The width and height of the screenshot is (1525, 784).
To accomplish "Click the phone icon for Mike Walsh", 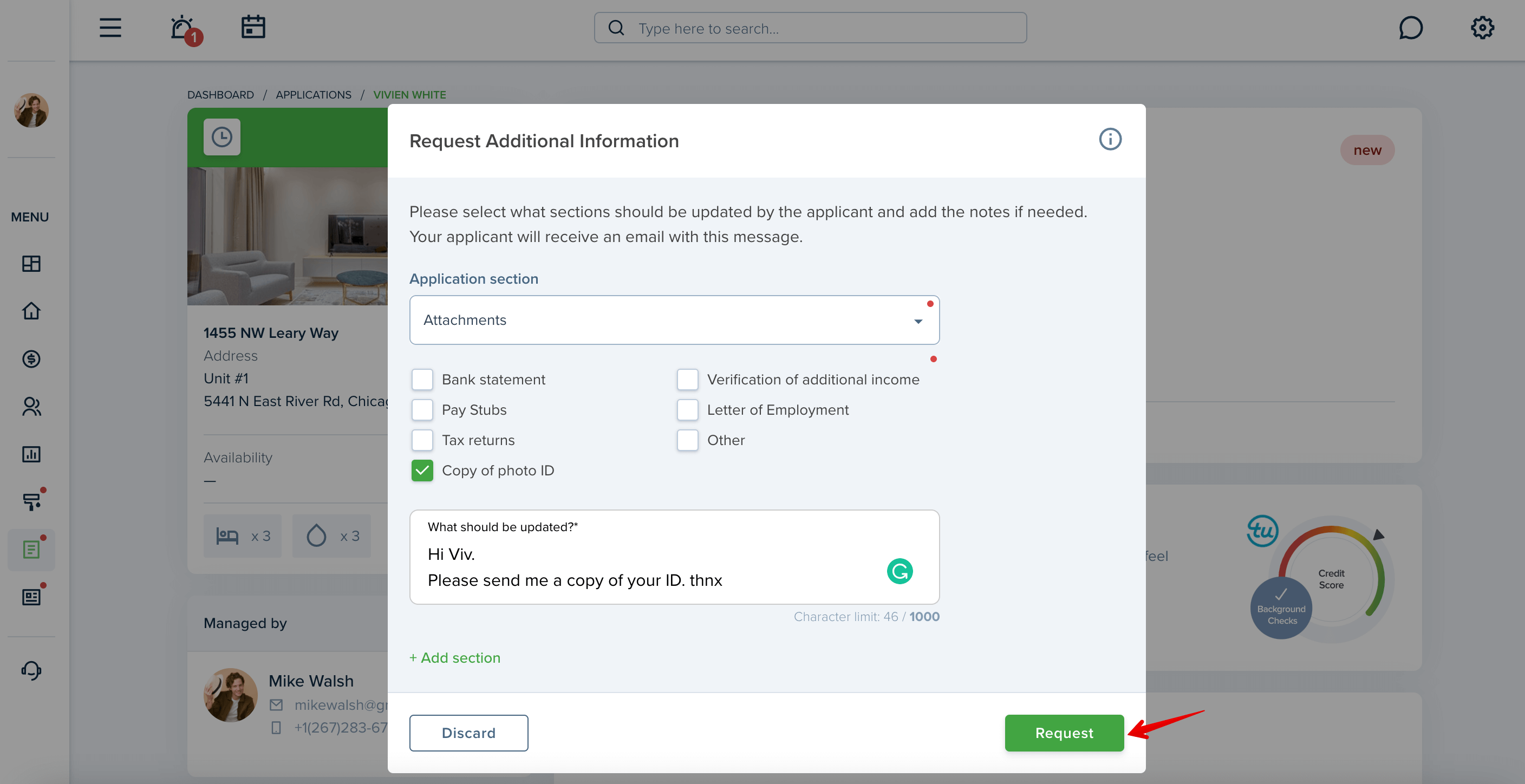I will [x=277, y=728].
